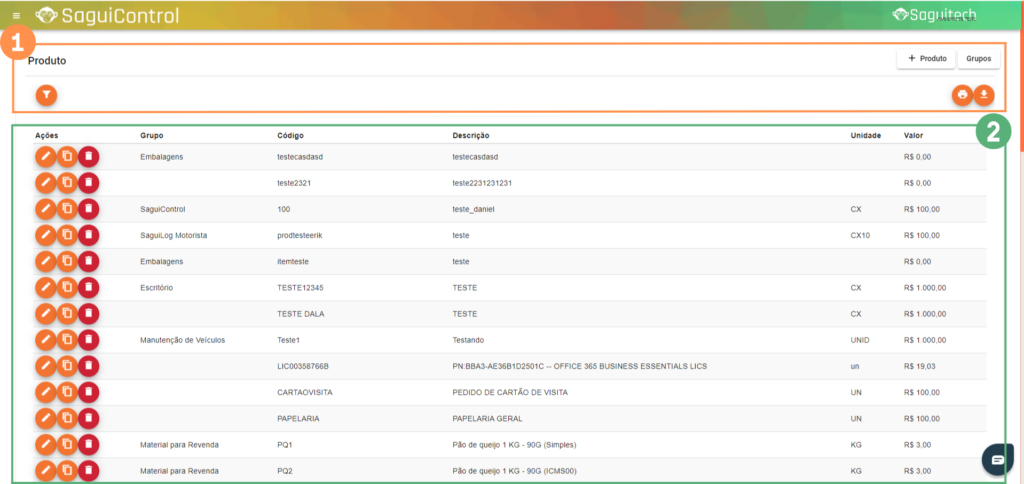Click the Descrição column header

pos(470,135)
